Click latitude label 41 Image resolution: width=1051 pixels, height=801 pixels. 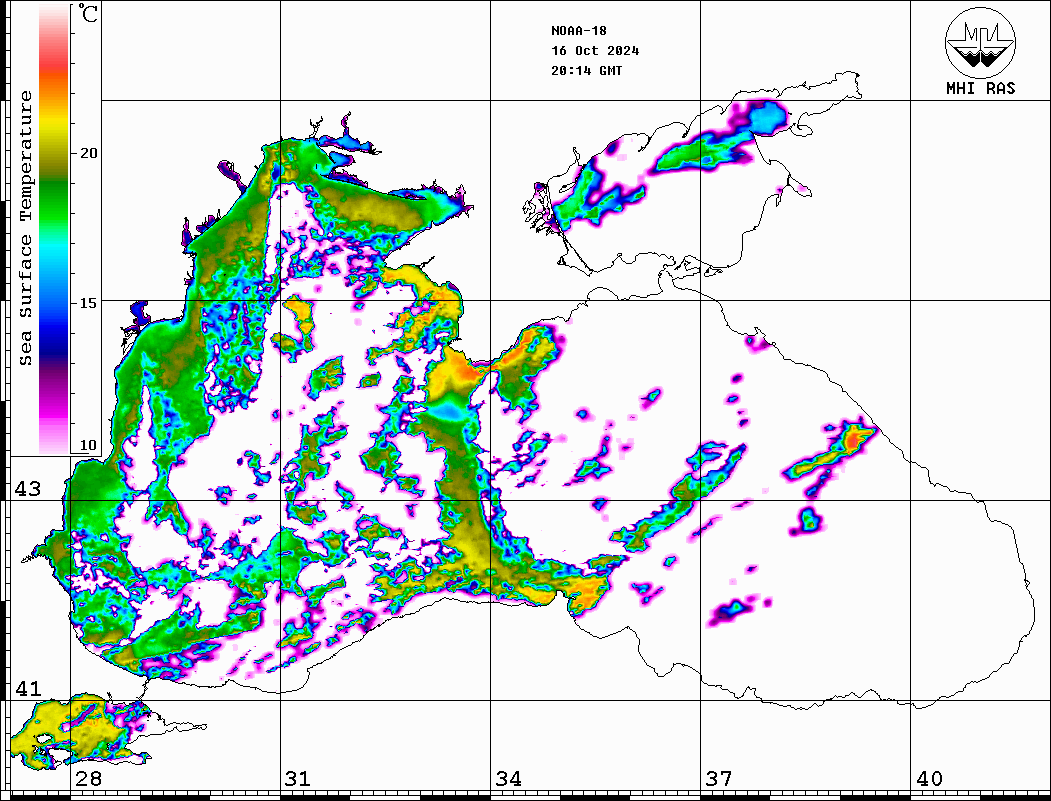point(28,688)
